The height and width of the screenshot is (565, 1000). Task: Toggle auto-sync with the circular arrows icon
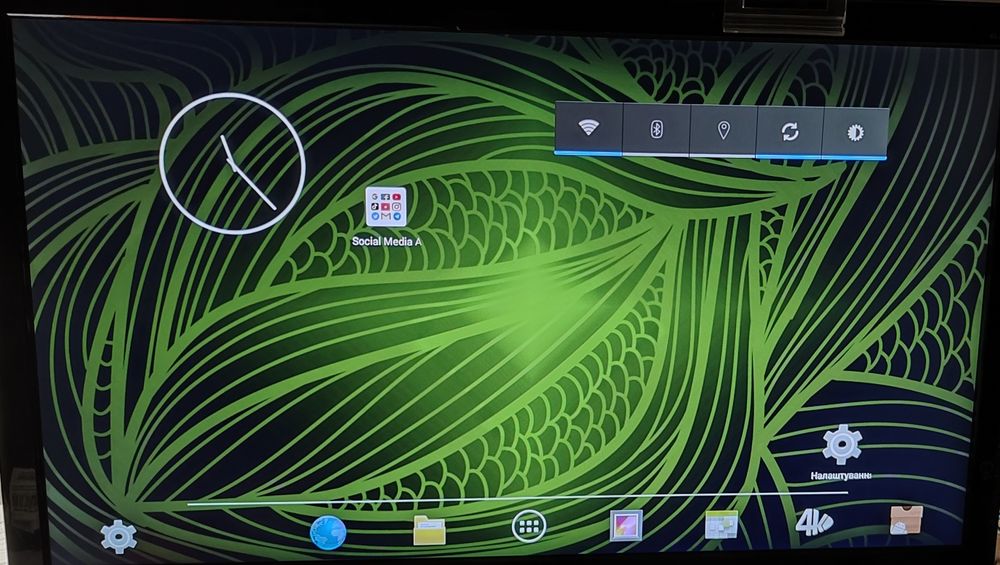tap(790, 132)
